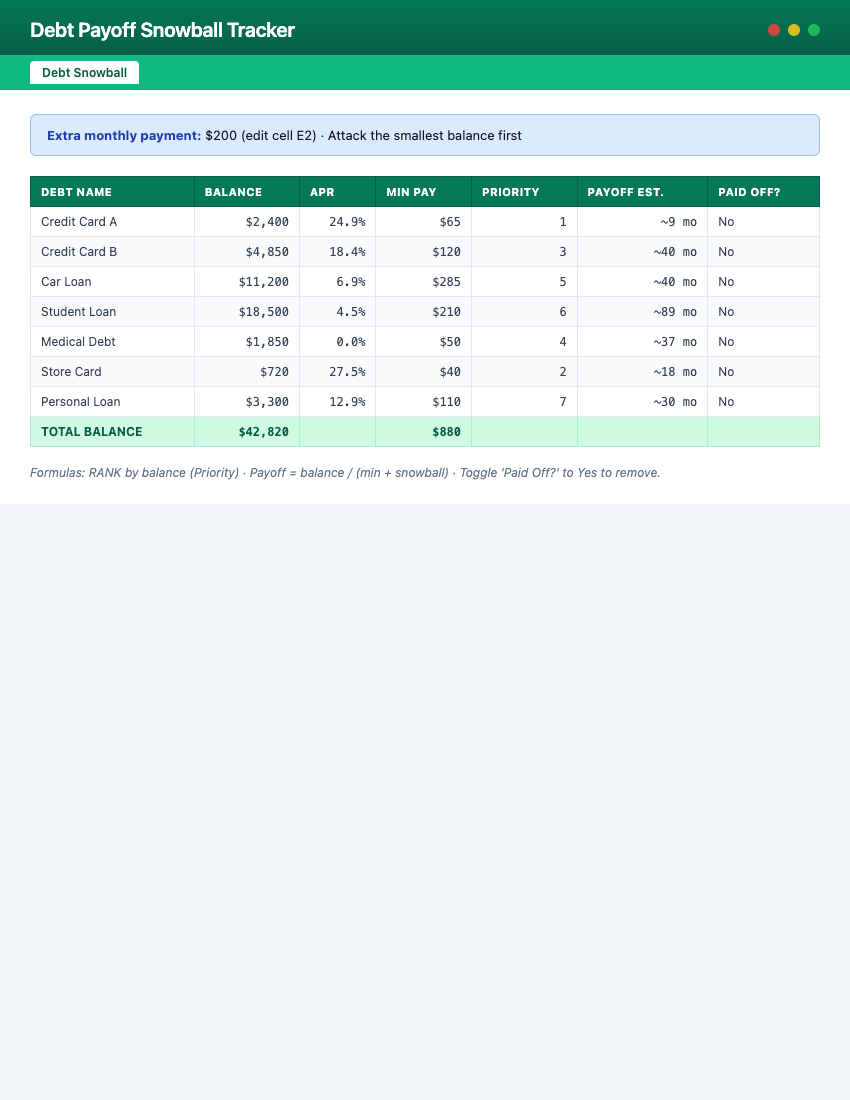Click the $3,300 balance cell
The height and width of the screenshot is (1100, 850).
pyautogui.click(x=247, y=402)
